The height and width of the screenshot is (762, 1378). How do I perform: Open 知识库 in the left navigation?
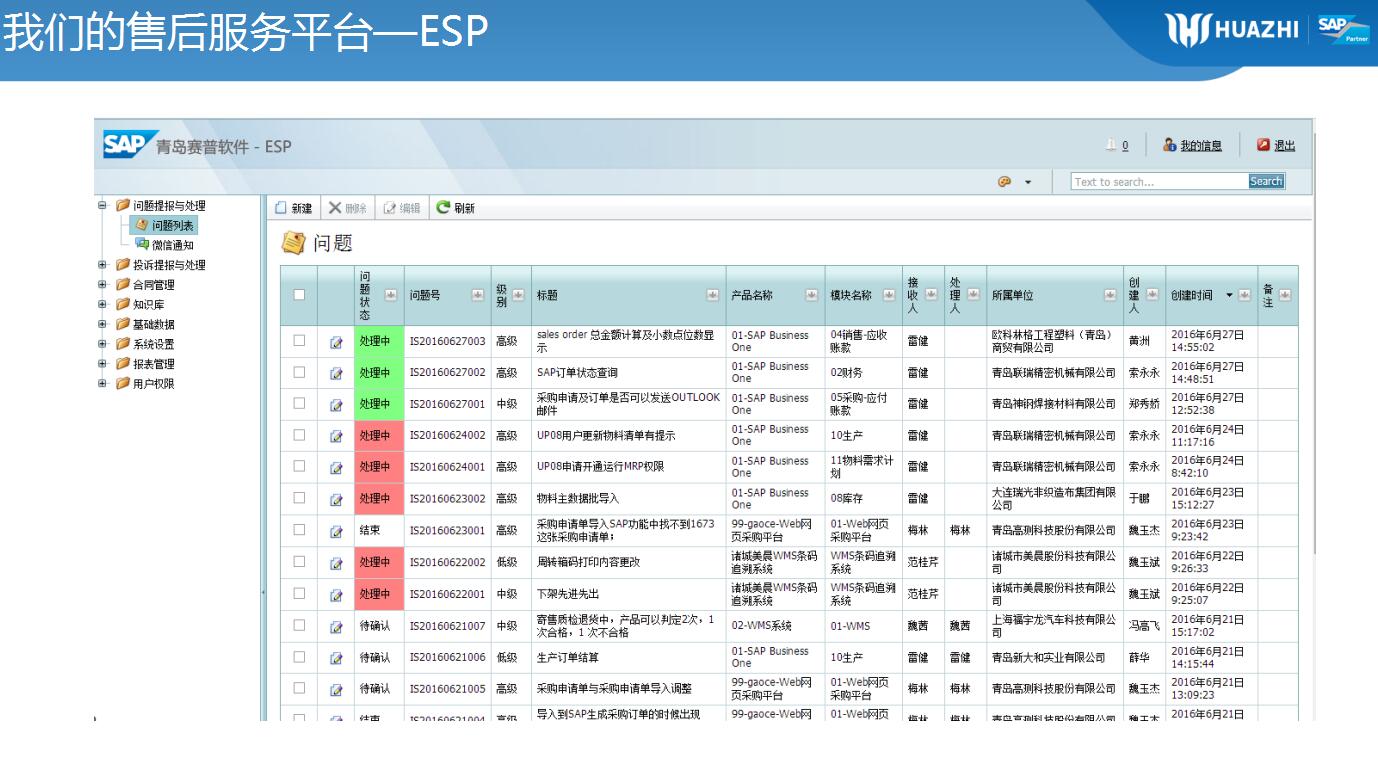click(148, 305)
